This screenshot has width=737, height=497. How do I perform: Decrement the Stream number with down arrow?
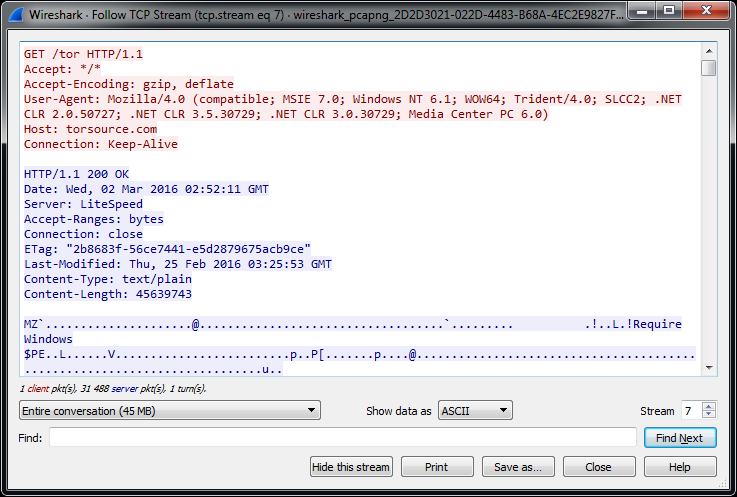coord(709,415)
